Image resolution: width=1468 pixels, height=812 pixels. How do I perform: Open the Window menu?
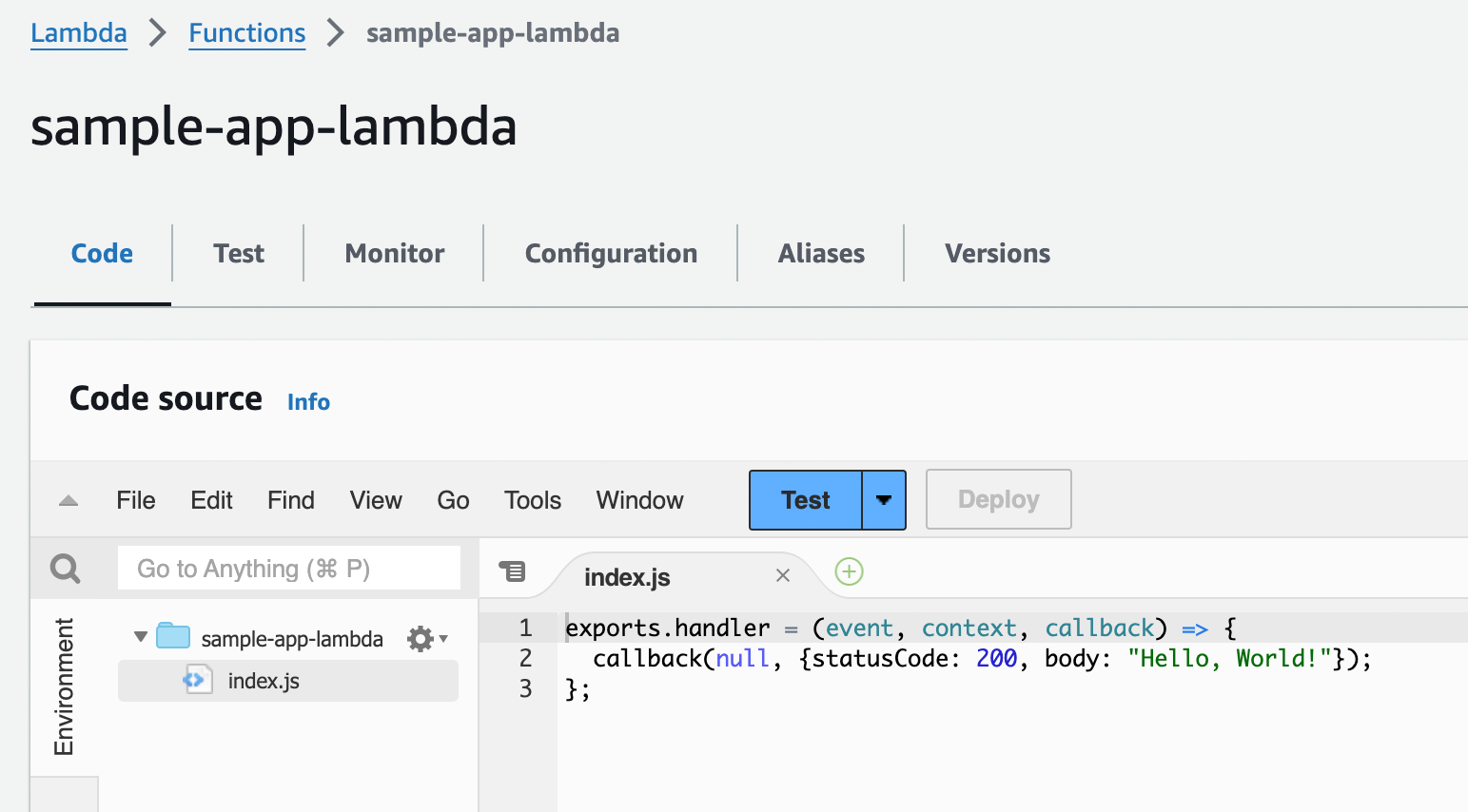(639, 500)
